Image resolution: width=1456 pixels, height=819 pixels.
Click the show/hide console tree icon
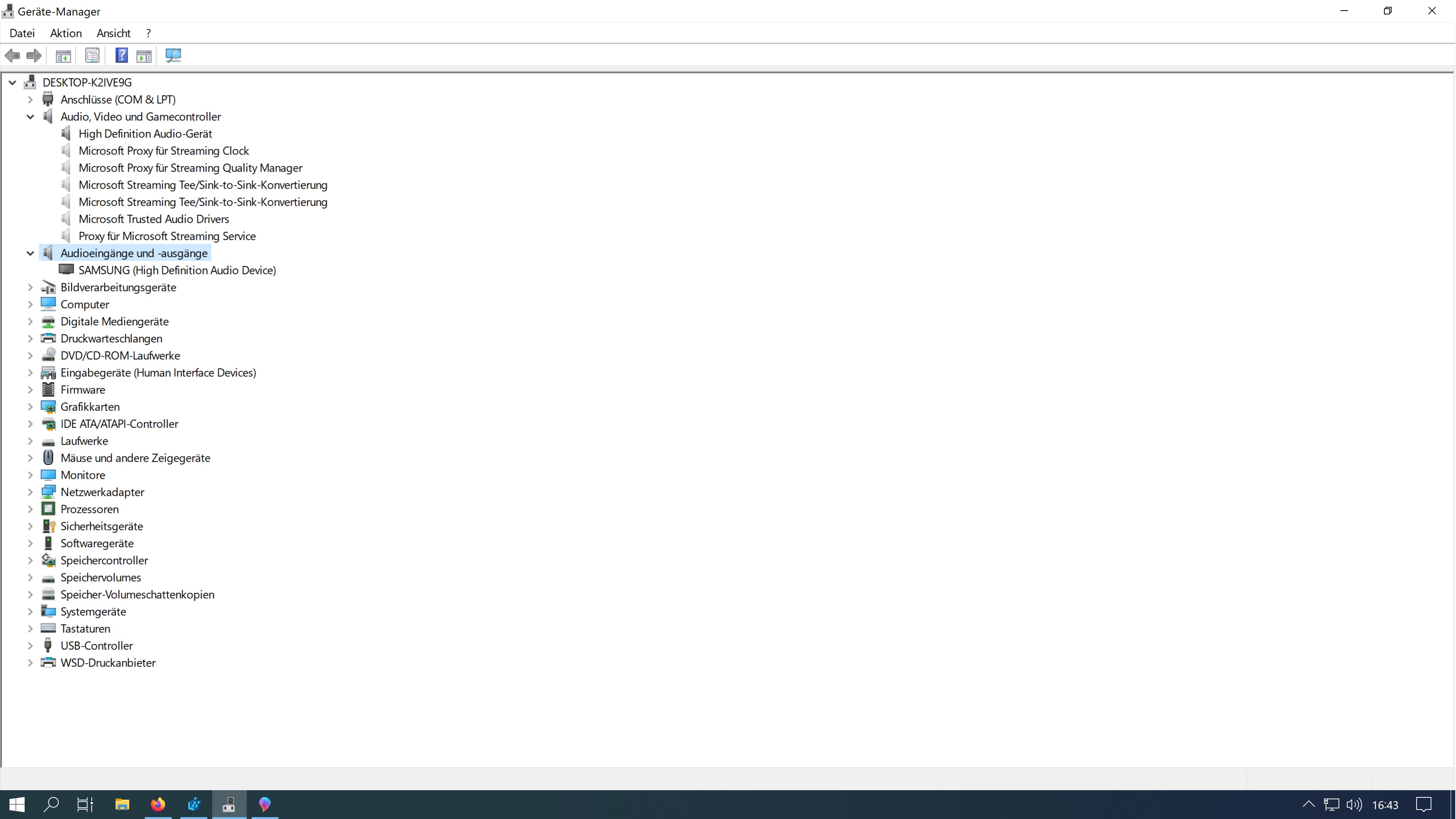(63, 55)
